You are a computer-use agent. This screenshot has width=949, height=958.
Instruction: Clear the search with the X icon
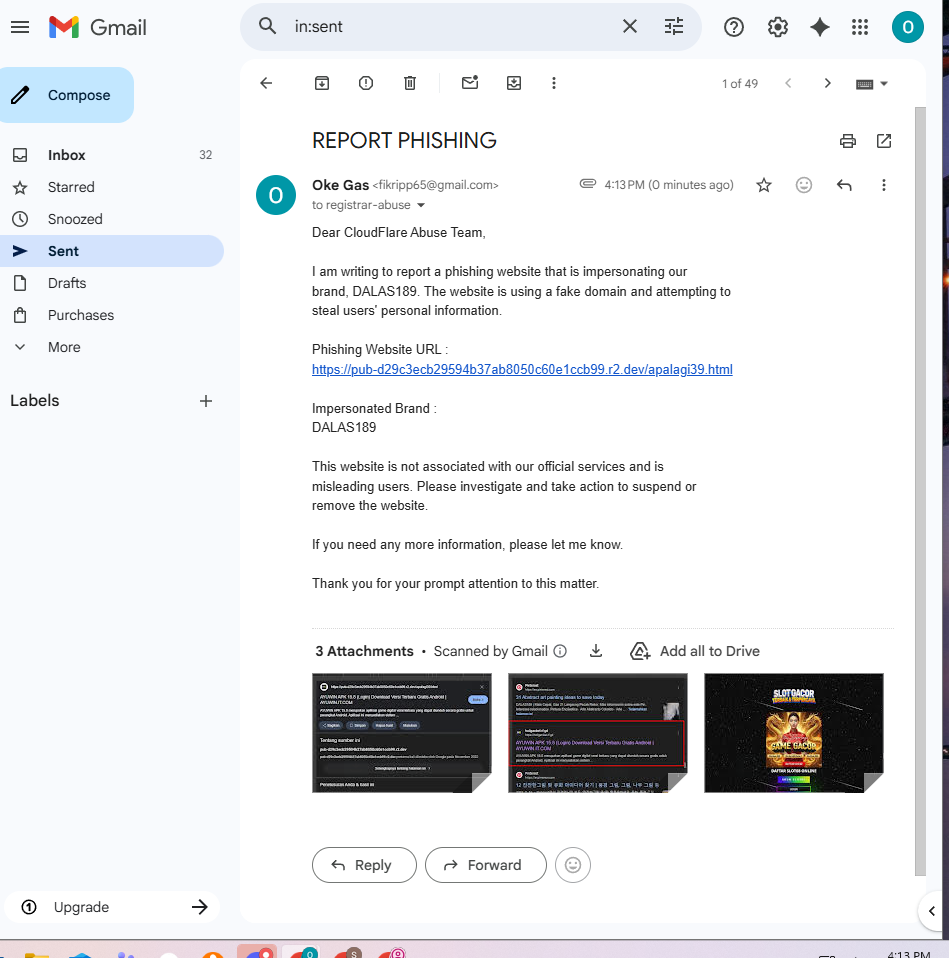click(629, 26)
